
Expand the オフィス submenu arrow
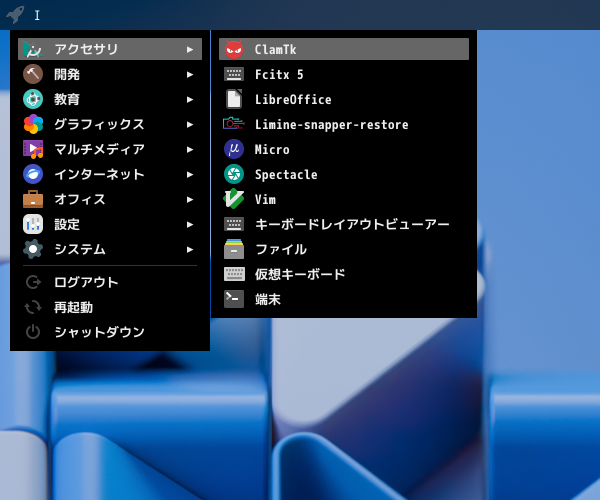(x=190, y=199)
